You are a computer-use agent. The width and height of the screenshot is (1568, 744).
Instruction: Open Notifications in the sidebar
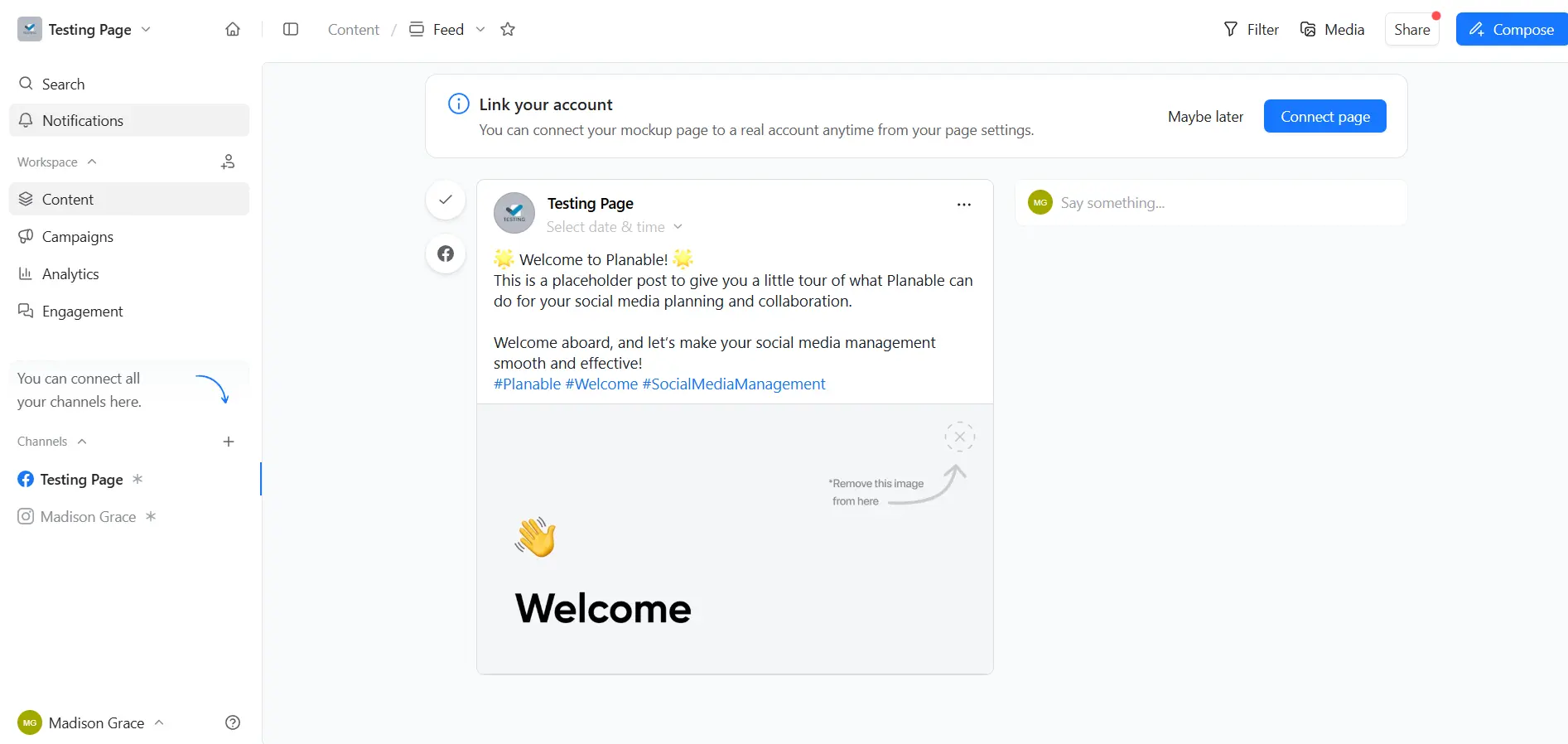click(x=129, y=120)
